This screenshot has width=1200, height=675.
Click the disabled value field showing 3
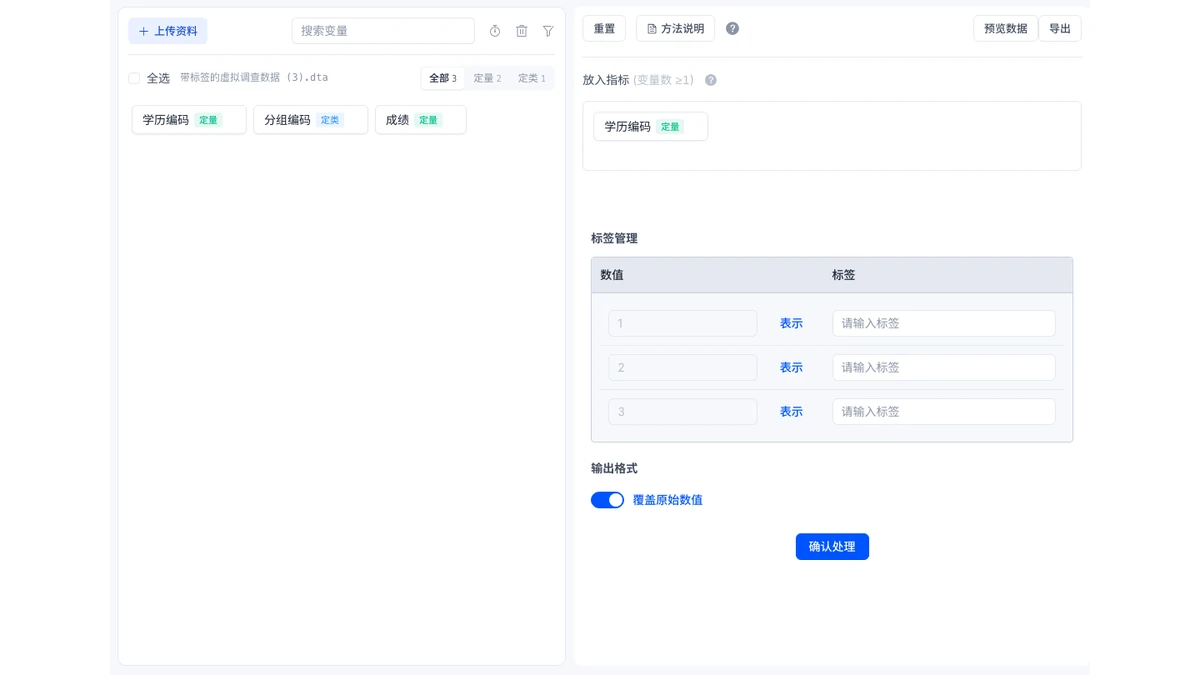click(x=682, y=411)
